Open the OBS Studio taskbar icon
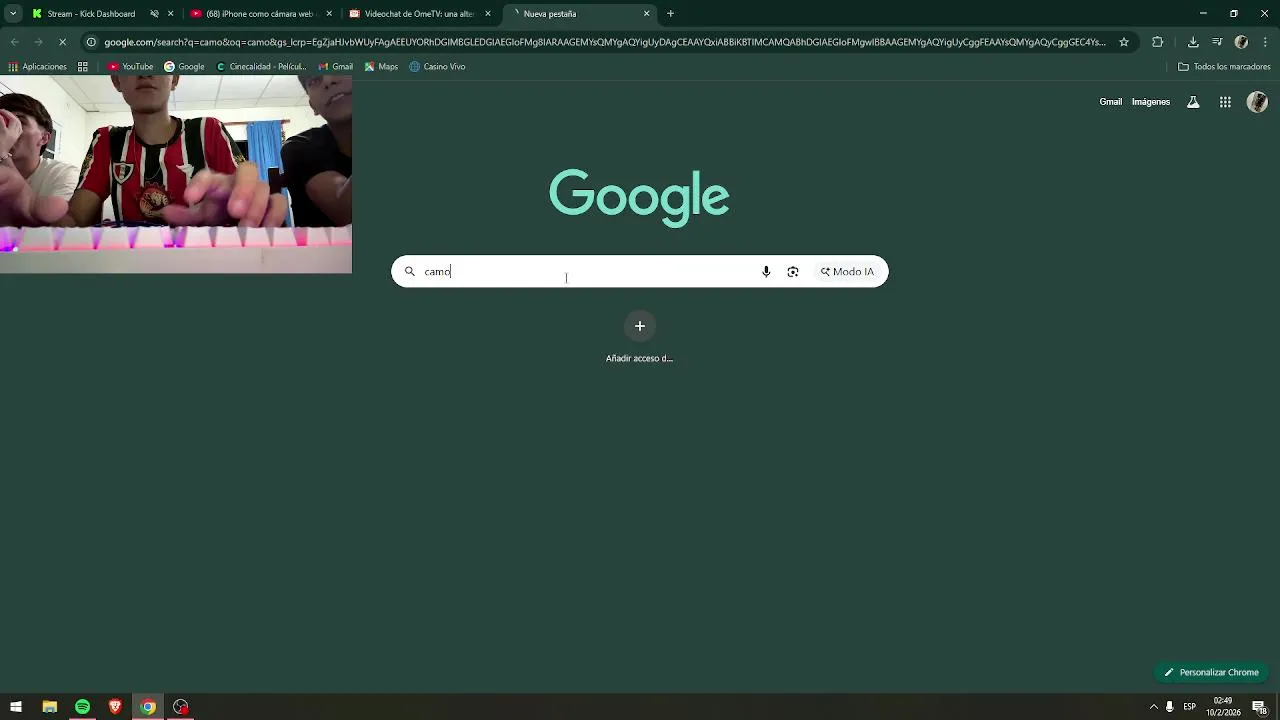 coord(181,707)
